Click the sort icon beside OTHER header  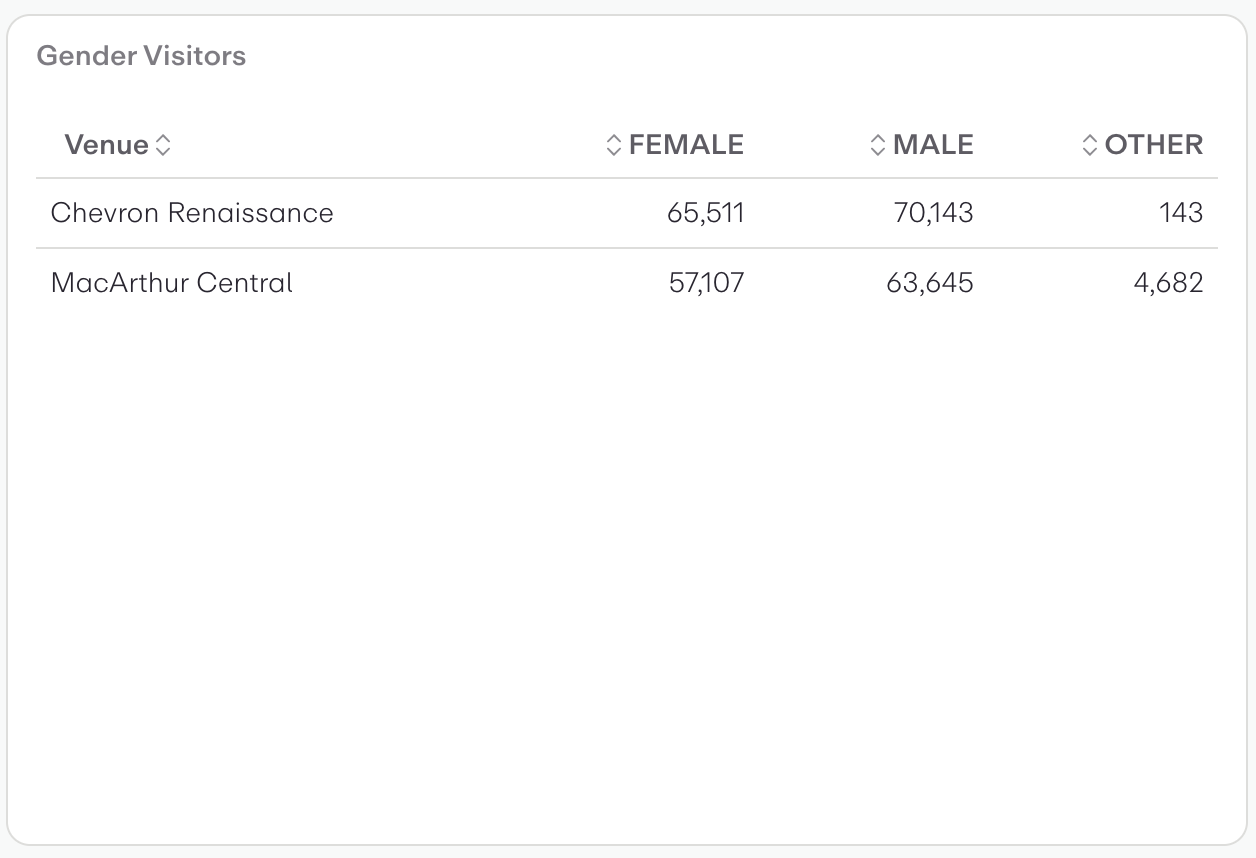pyautogui.click(x=1088, y=144)
